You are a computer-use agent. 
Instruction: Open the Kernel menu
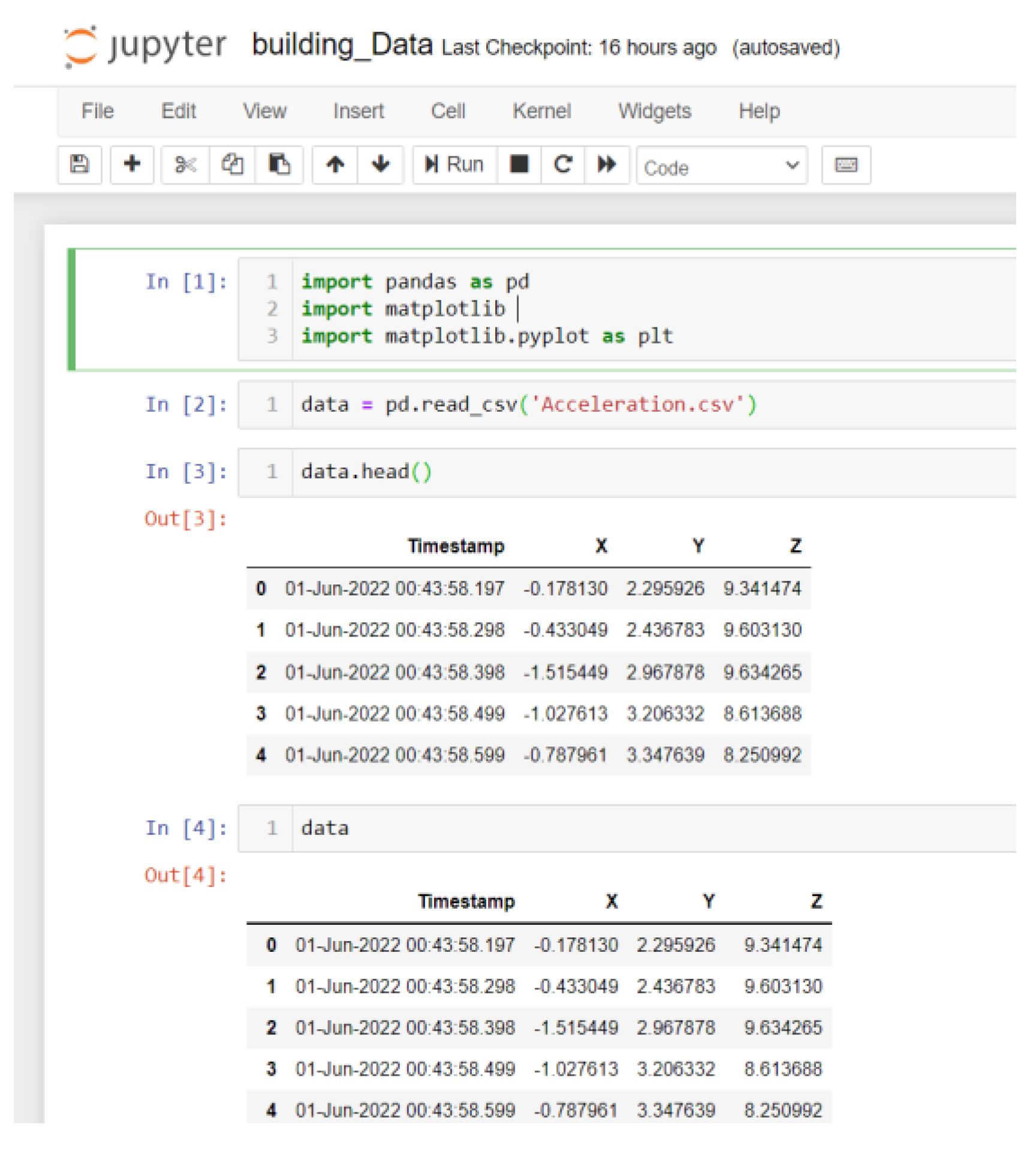[x=541, y=111]
